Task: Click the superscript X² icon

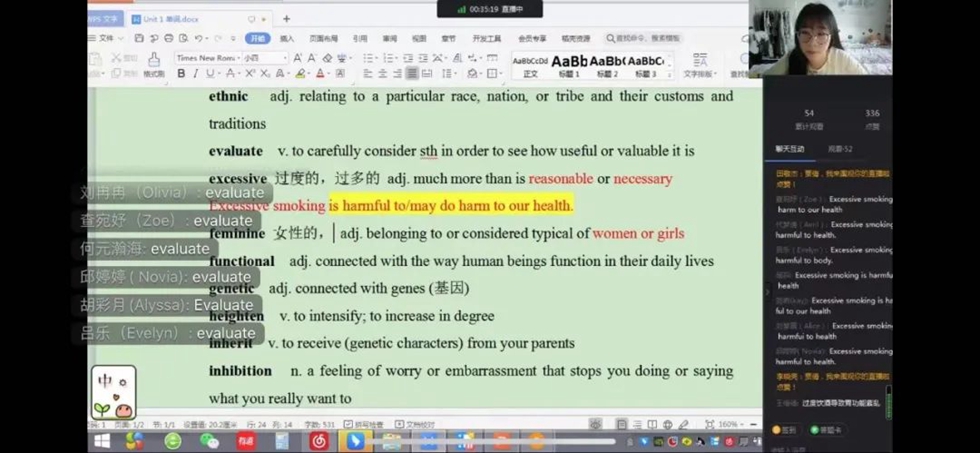Action: click(250, 74)
